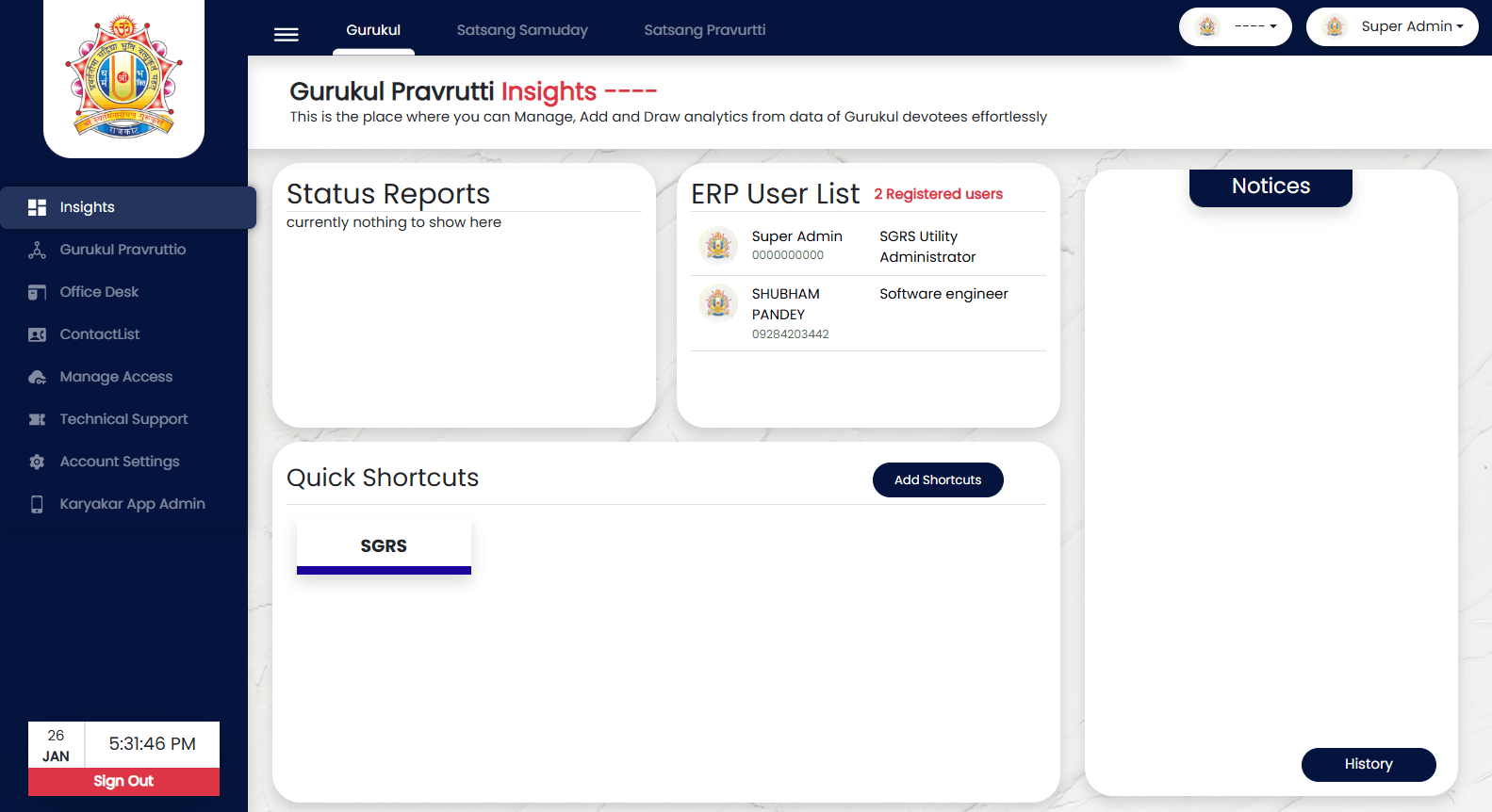Image resolution: width=1492 pixels, height=812 pixels.
Task: Select SHUBHAM PANDEY's avatar in user list
Action: point(718,303)
